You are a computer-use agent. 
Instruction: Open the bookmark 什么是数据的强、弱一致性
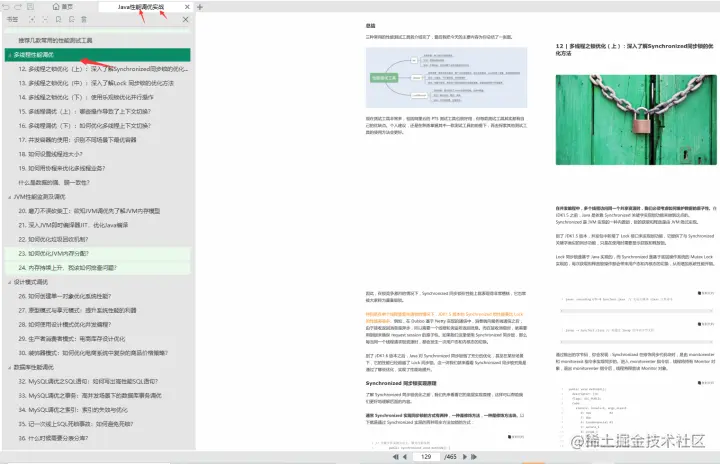coord(54,183)
